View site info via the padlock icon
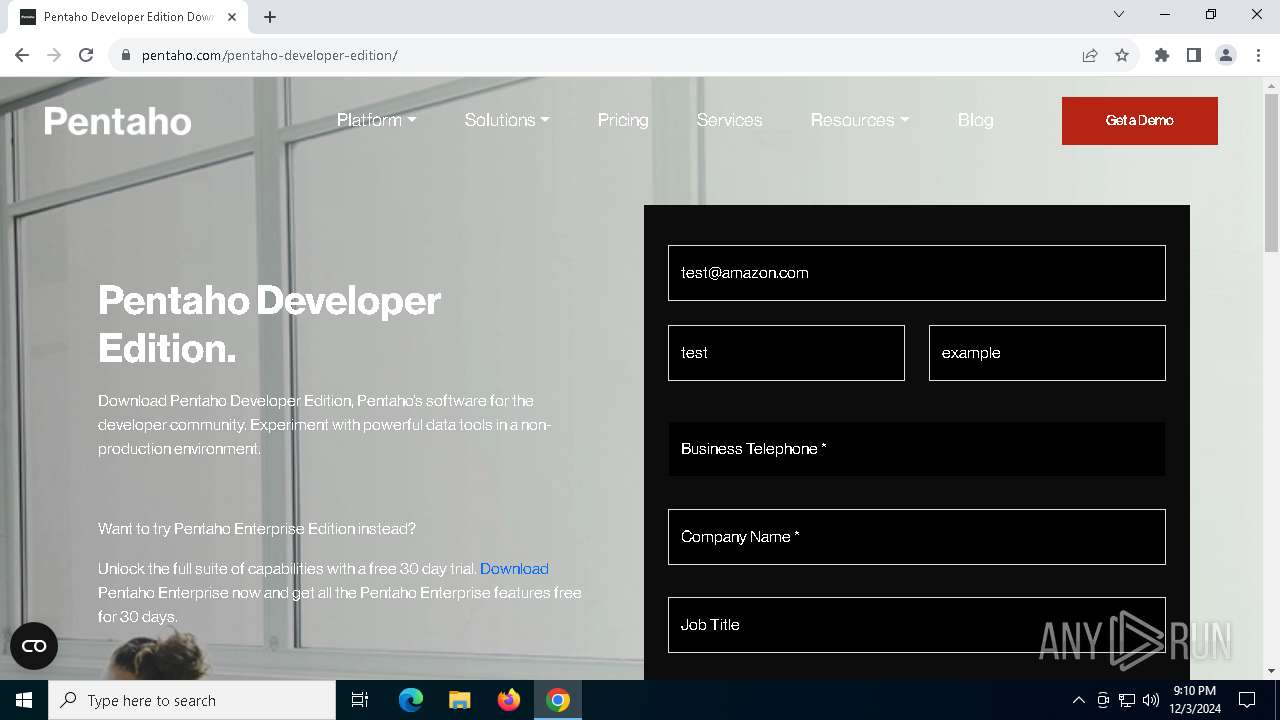Screen dimensions: 1280x720 (x=126, y=55)
